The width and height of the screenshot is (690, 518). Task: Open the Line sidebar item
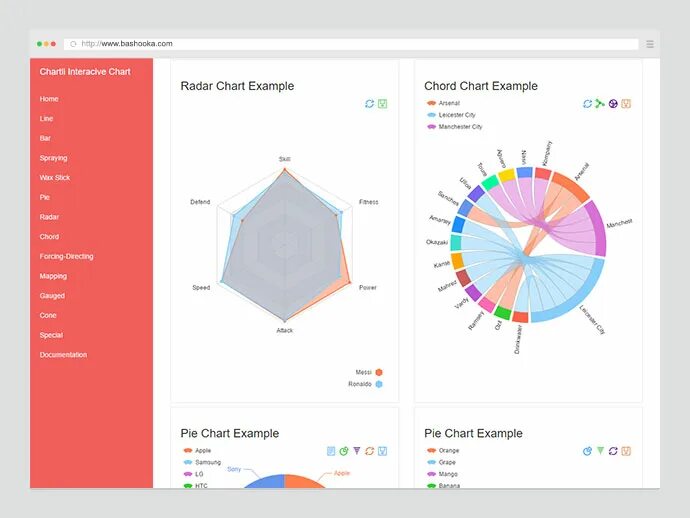click(x=46, y=119)
